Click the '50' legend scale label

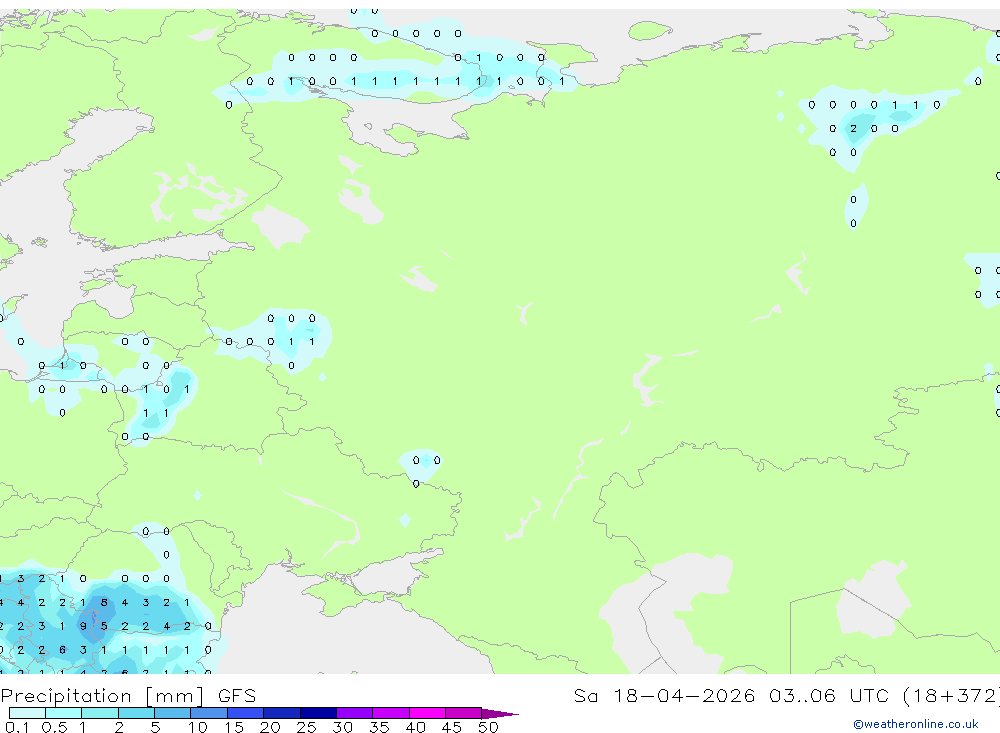tap(488, 727)
